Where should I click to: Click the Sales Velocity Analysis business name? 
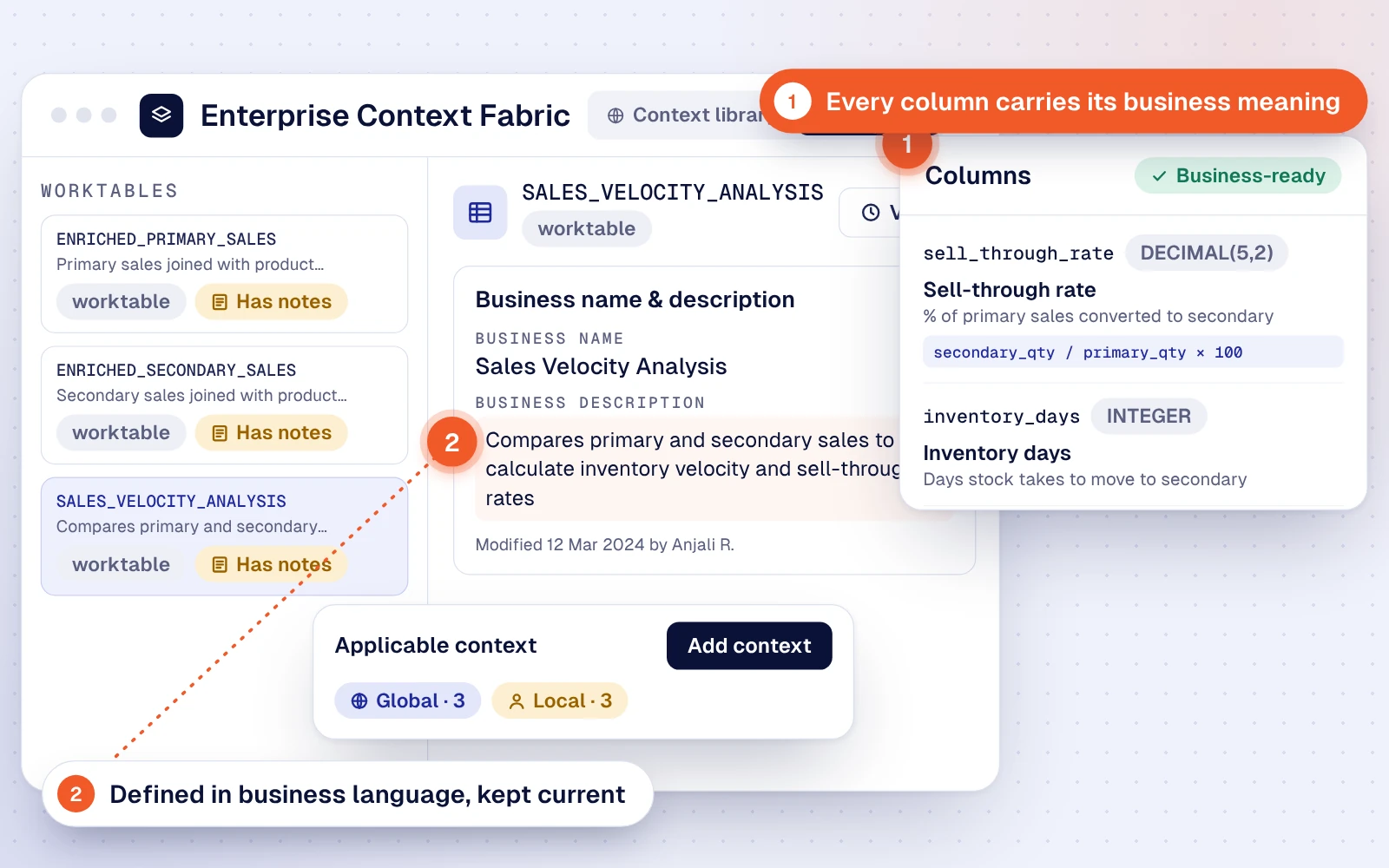601,366
